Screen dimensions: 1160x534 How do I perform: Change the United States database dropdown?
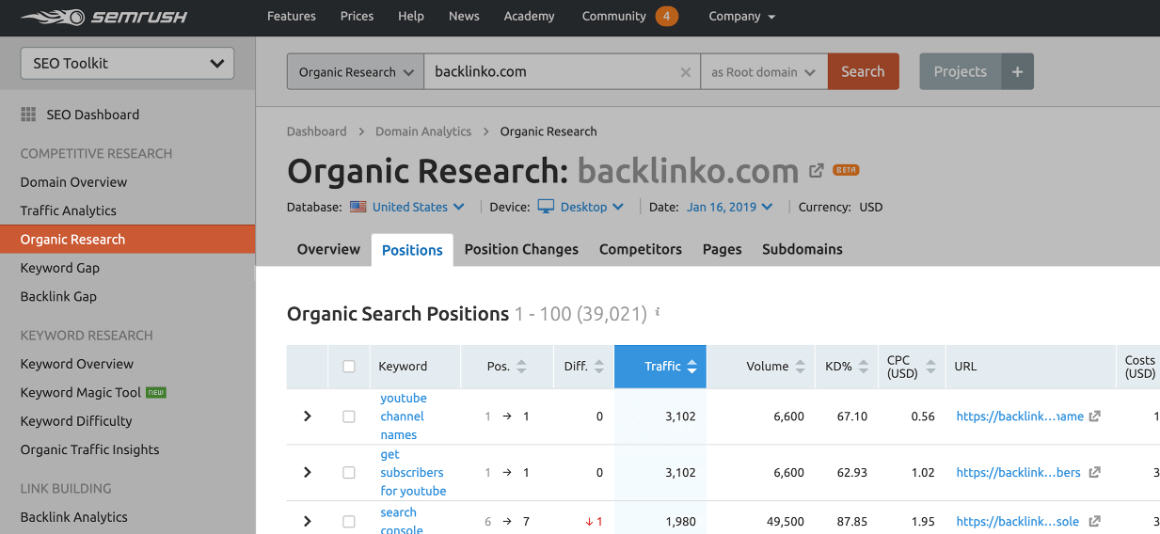[418, 207]
